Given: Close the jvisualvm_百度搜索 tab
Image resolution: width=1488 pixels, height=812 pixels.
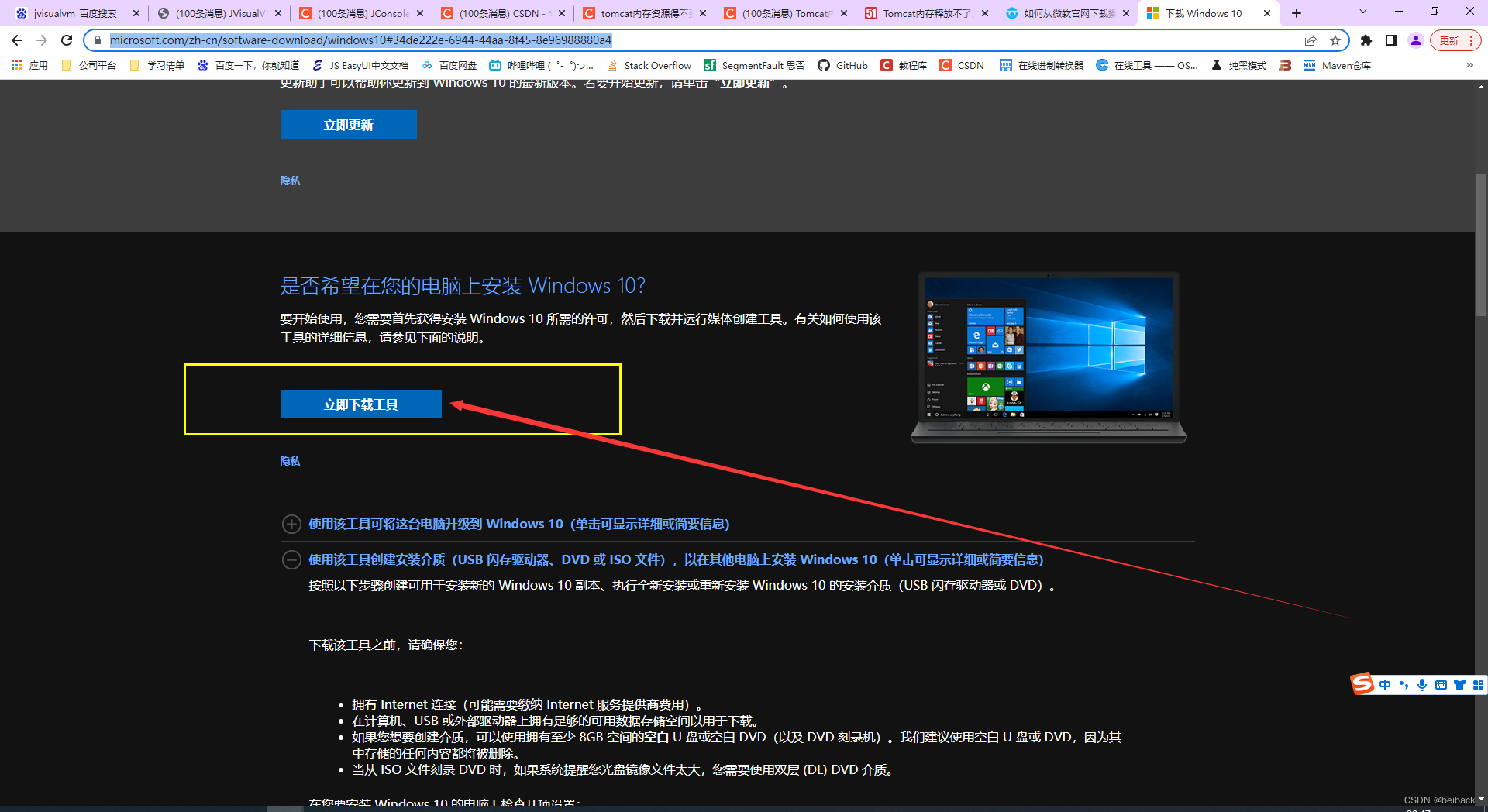Looking at the screenshot, I should click(136, 13).
